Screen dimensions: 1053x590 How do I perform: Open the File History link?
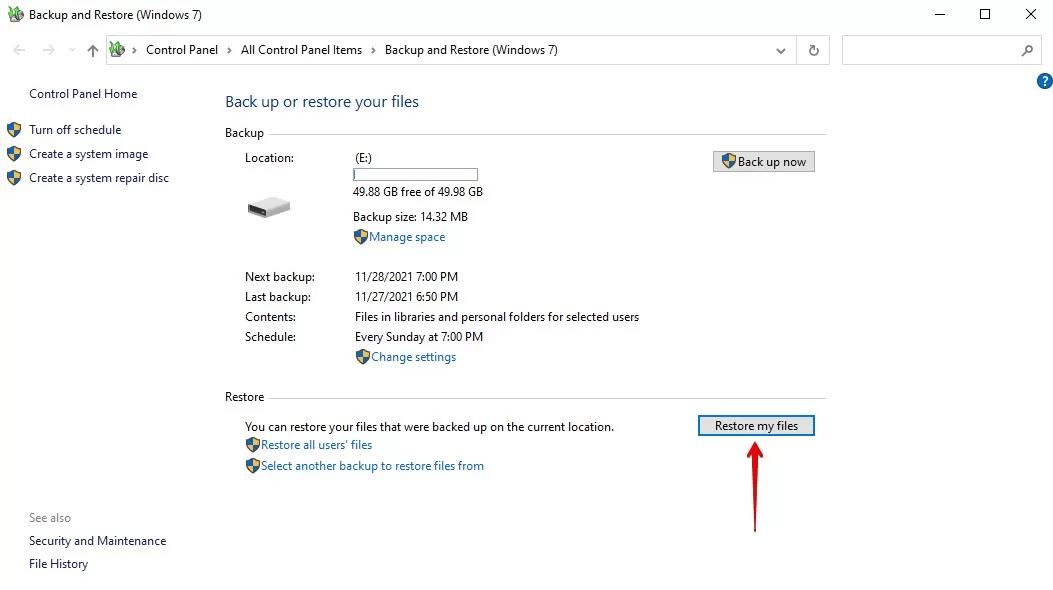point(58,564)
